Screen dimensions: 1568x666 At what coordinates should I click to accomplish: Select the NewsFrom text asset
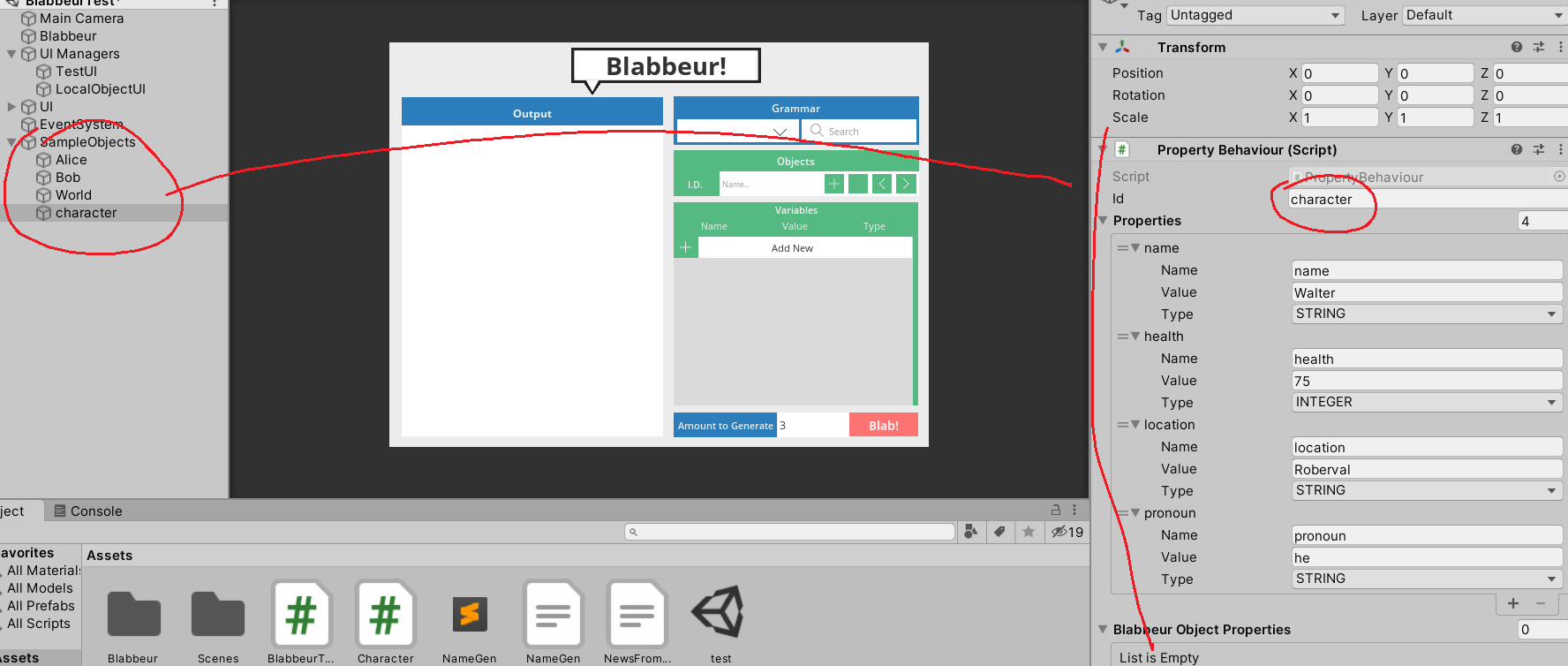tap(637, 622)
